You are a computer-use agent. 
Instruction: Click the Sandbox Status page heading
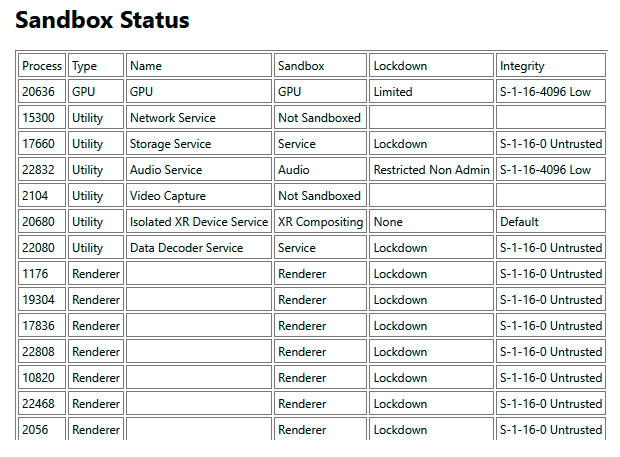point(102,20)
